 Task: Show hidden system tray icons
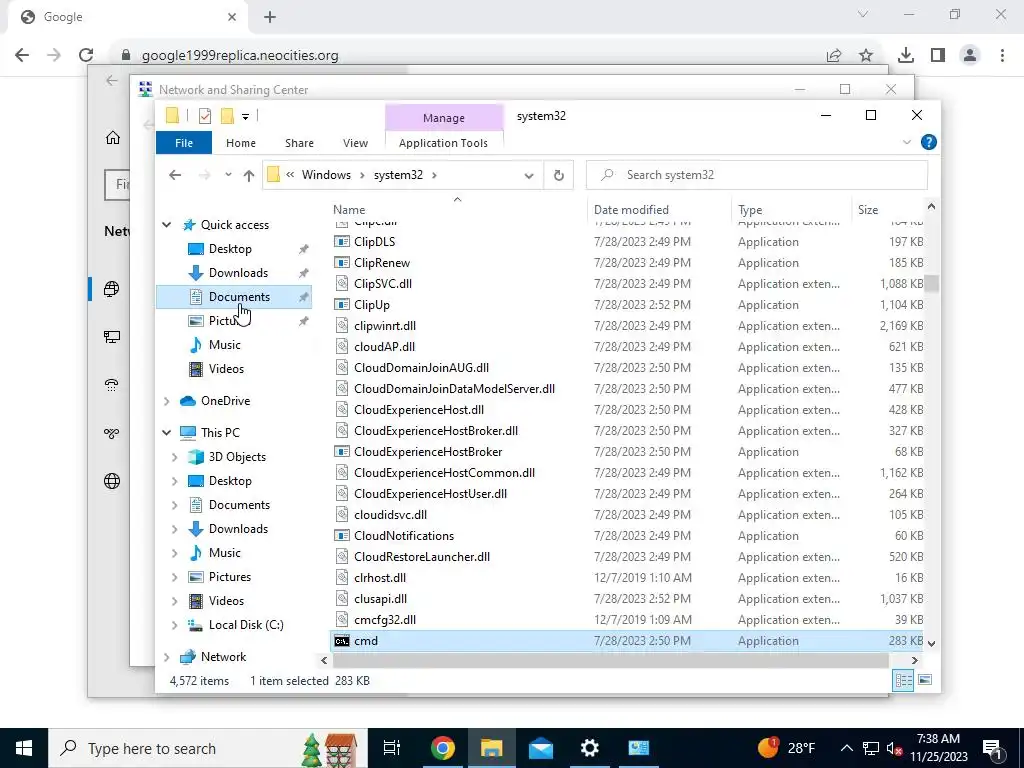(x=846, y=748)
